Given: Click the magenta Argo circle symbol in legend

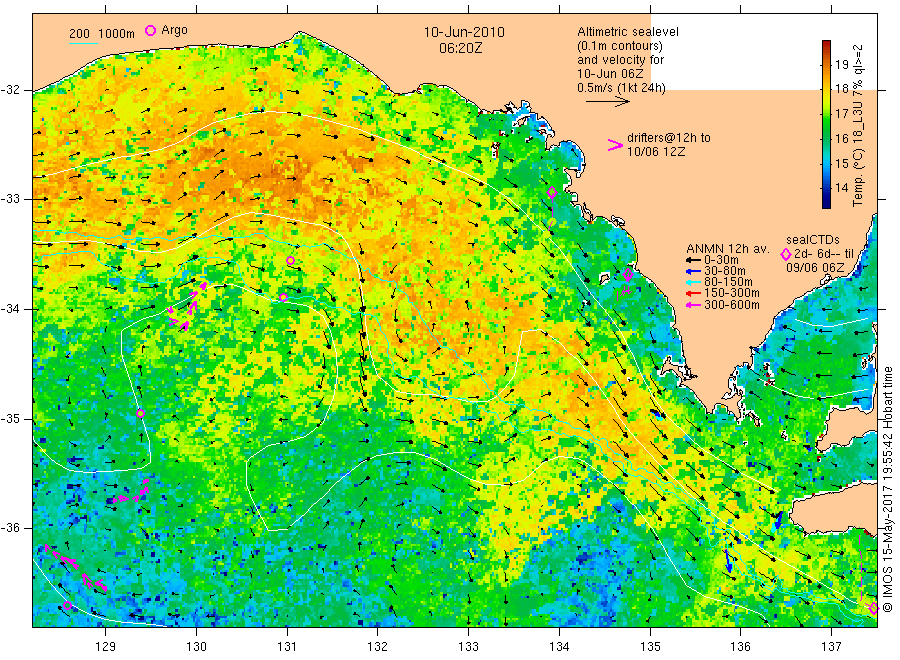Looking at the screenshot, I should (150, 31).
